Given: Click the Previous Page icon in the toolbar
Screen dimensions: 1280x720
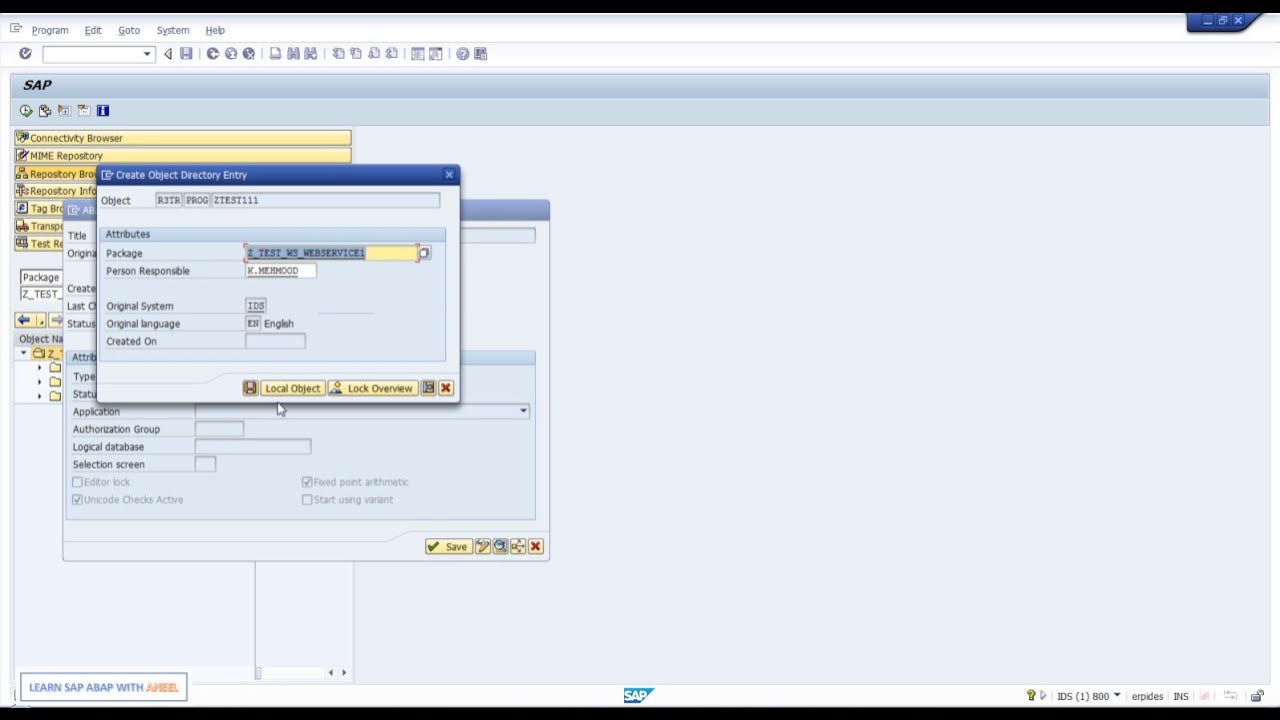Looking at the screenshot, I should pos(356,54).
